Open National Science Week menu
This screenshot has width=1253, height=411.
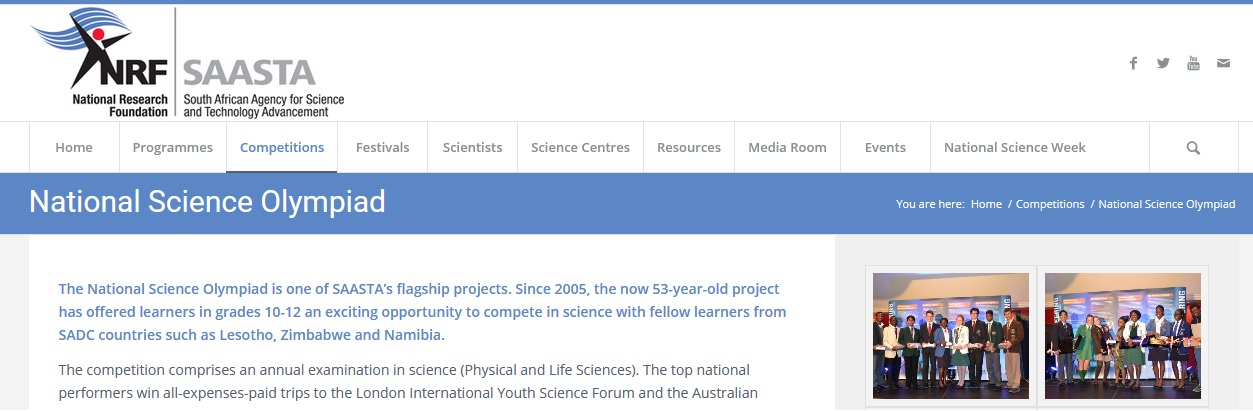pos(1014,147)
